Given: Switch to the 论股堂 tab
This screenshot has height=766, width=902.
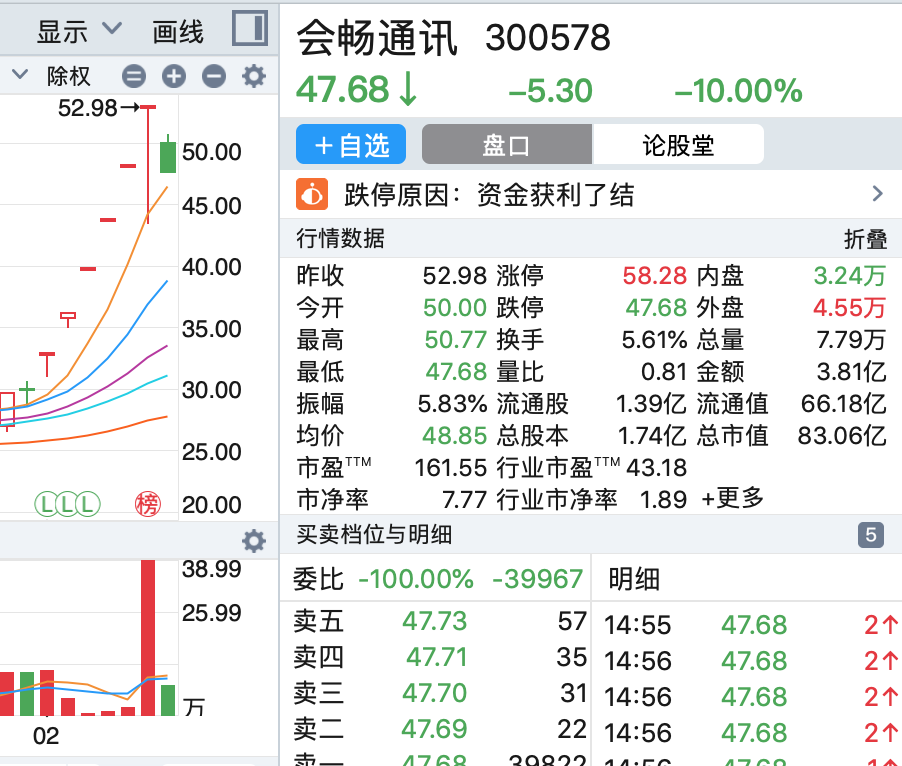Looking at the screenshot, I should pyautogui.click(x=678, y=144).
